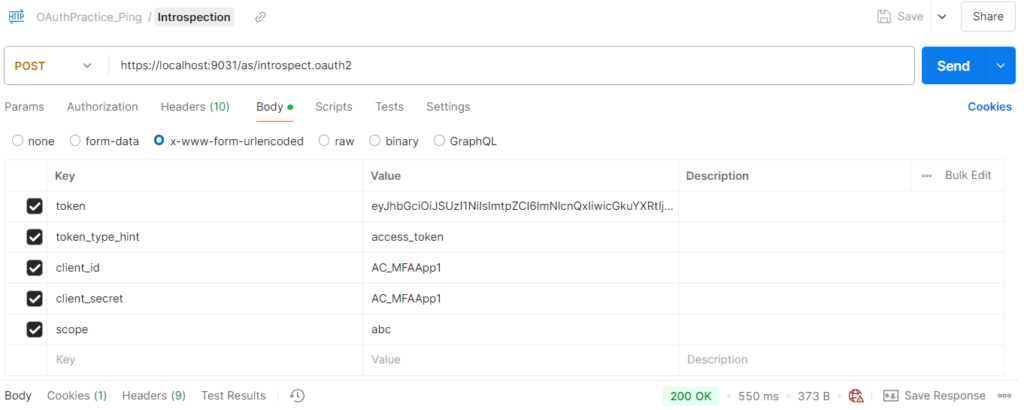Image resolution: width=1024 pixels, height=410 pixels.
Task: Click the red globe network icon
Action: pos(856,396)
